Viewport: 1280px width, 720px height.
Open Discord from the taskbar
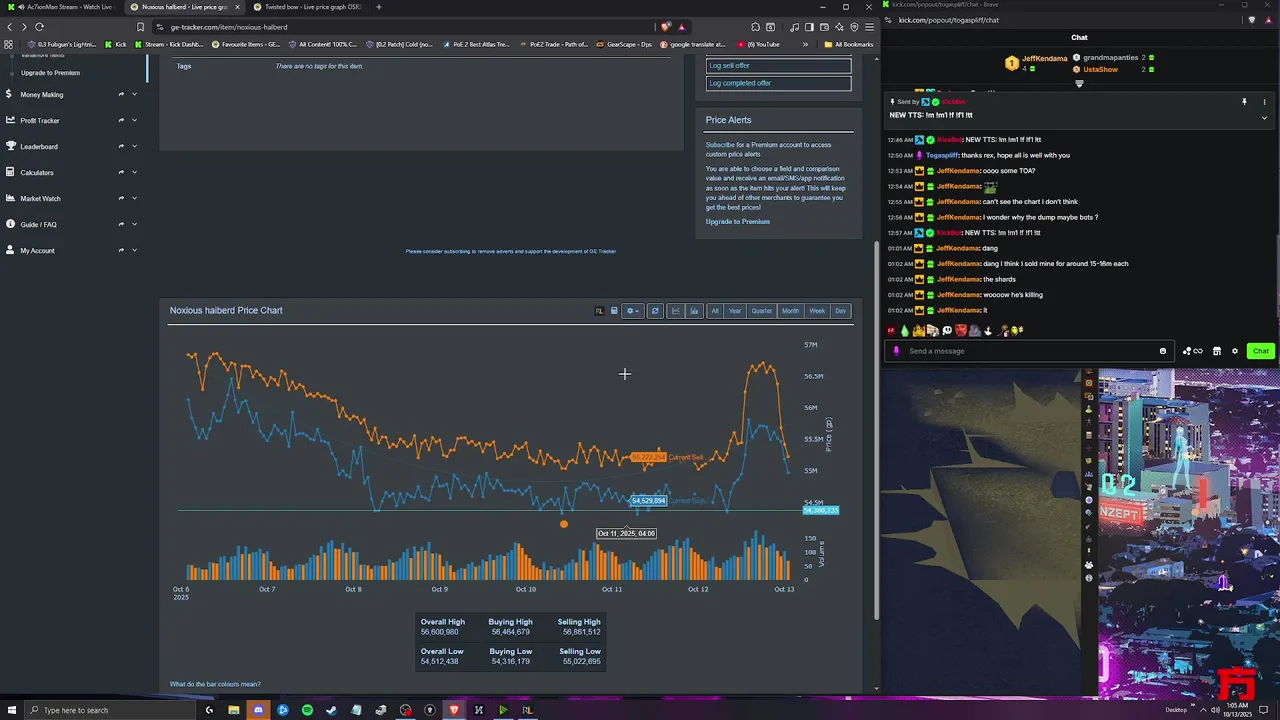coord(258,710)
